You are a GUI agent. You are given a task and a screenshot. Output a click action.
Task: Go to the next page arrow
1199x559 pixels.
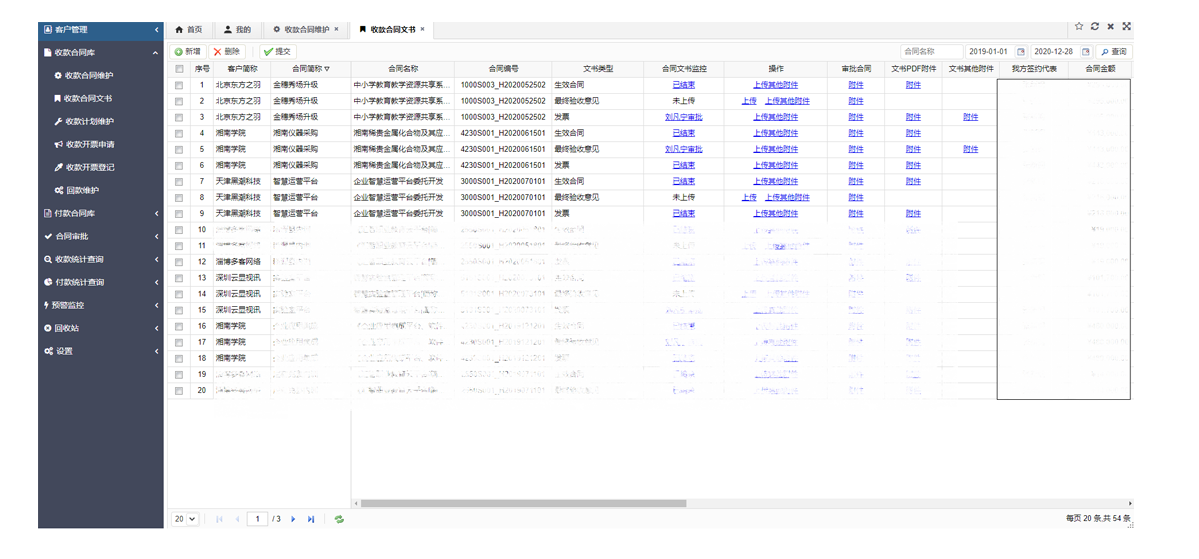293,518
